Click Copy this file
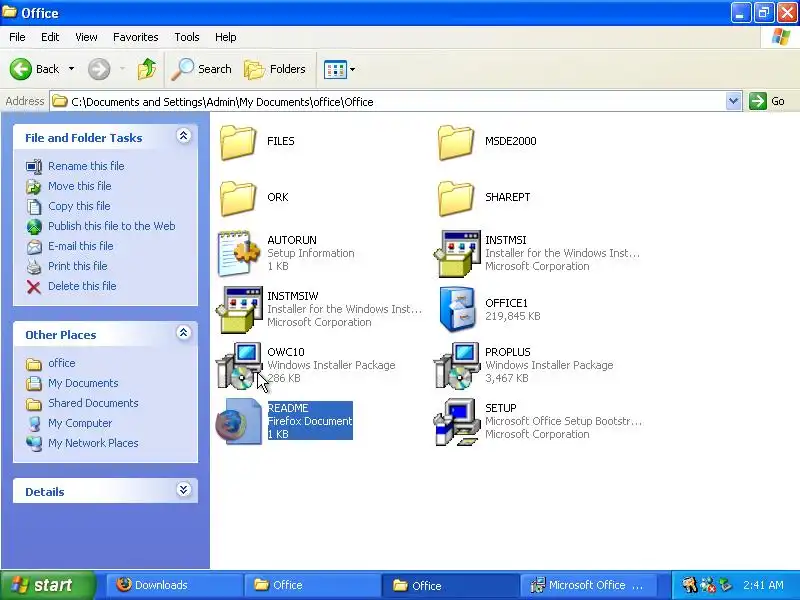This screenshot has width=800, height=600. point(79,206)
